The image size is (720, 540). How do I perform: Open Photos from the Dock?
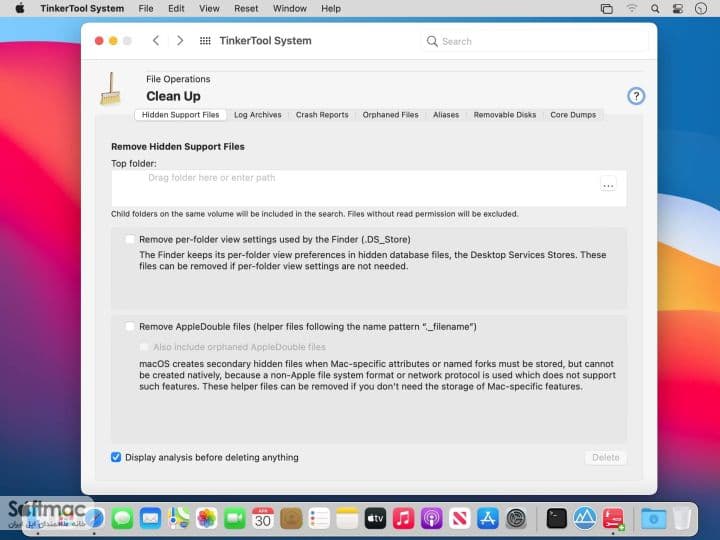click(x=207, y=519)
